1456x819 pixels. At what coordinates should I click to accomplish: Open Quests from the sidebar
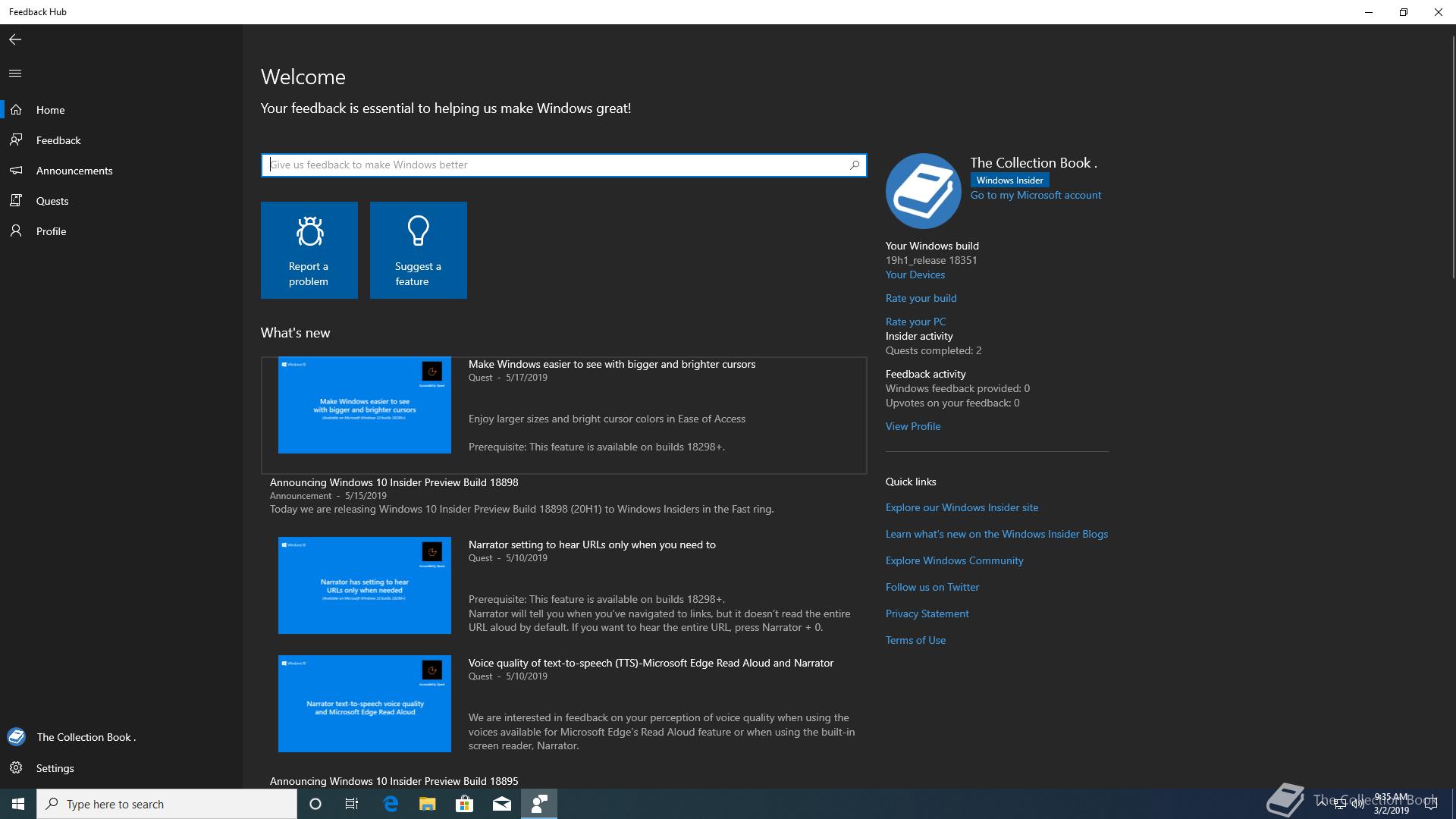pyautogui.click(x=52, y=201)
